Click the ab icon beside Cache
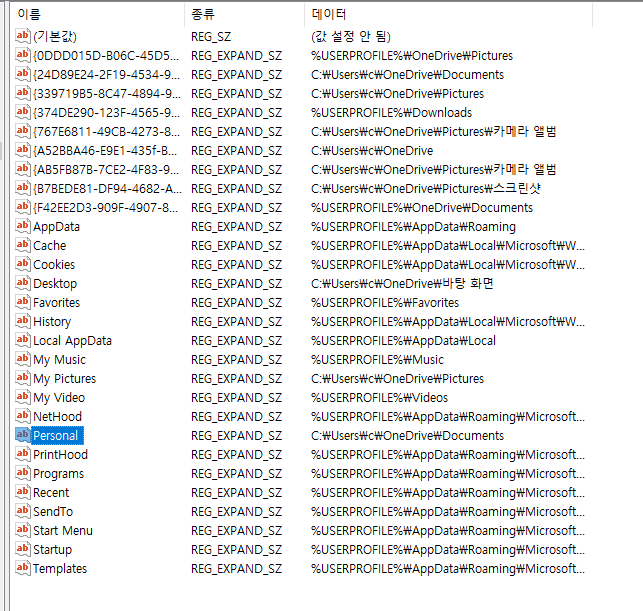 pyautogui.click(x=23, y=245)
